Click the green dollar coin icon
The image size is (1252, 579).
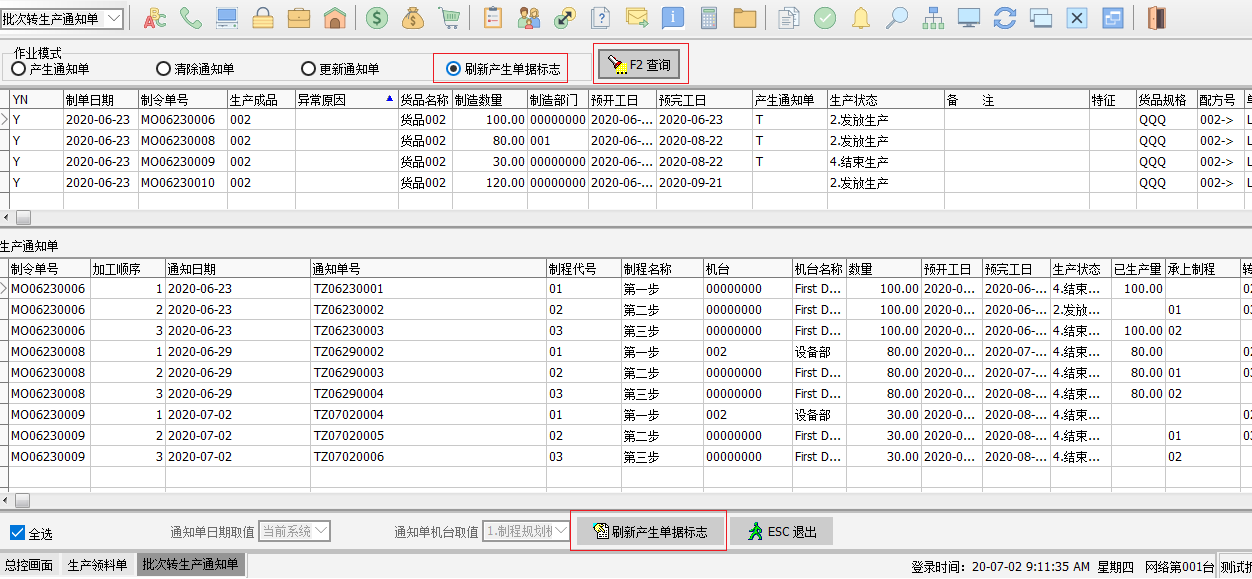tap(377, 18)
